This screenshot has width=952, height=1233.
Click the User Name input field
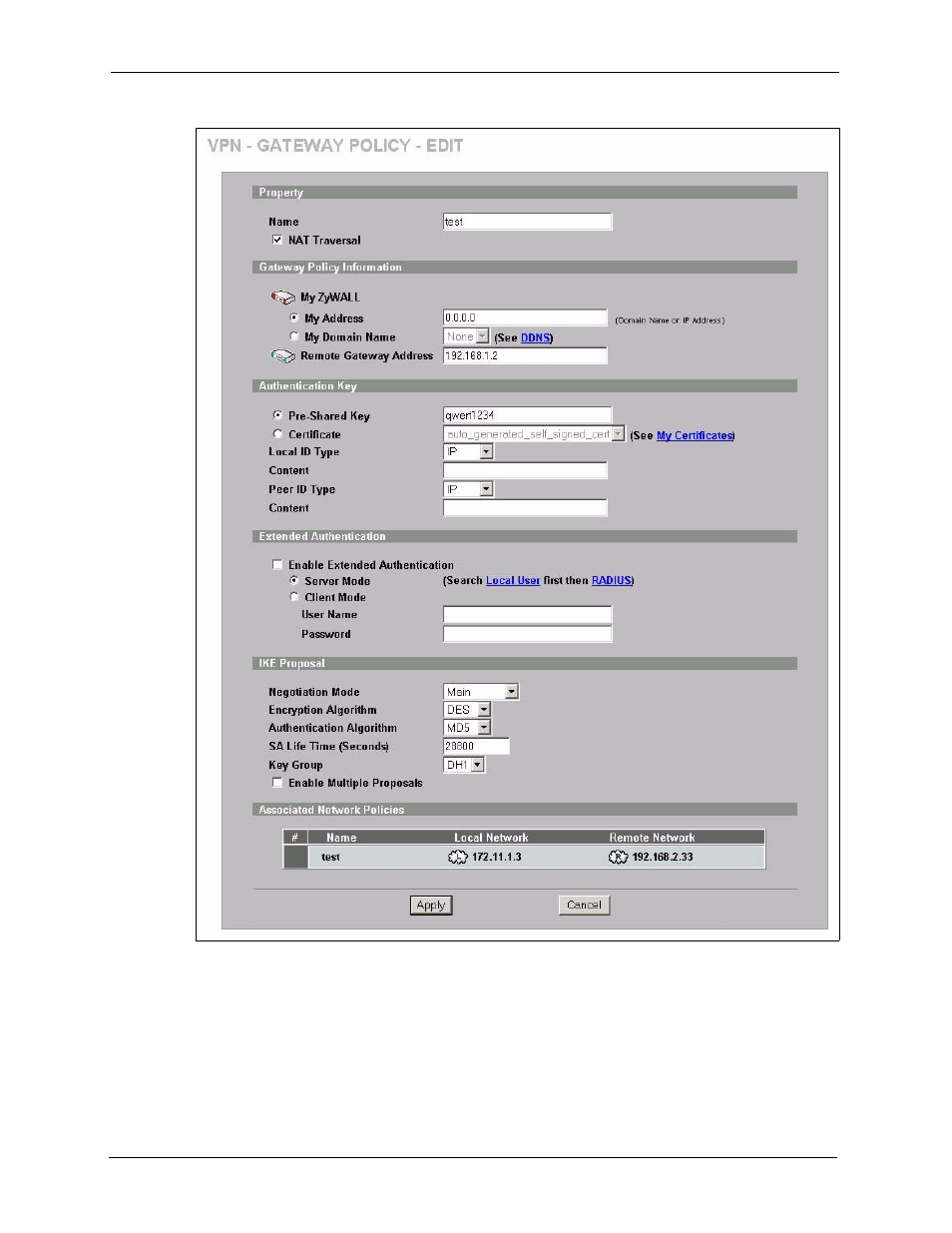pos(528,615)
